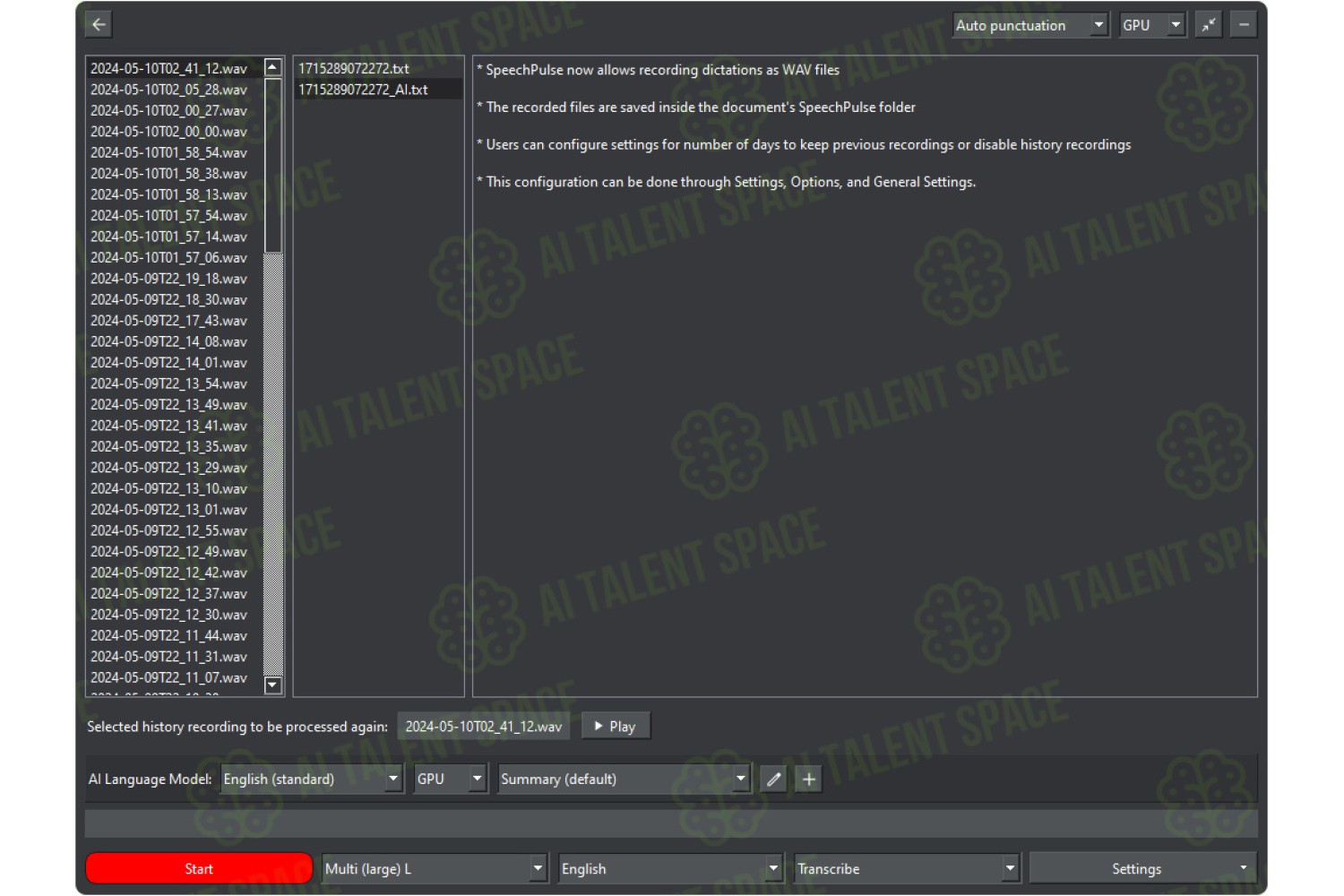This screenshot has width=1344, height=896.
Task: Open the Transcribe task dropdown
Action: (907, 869)
